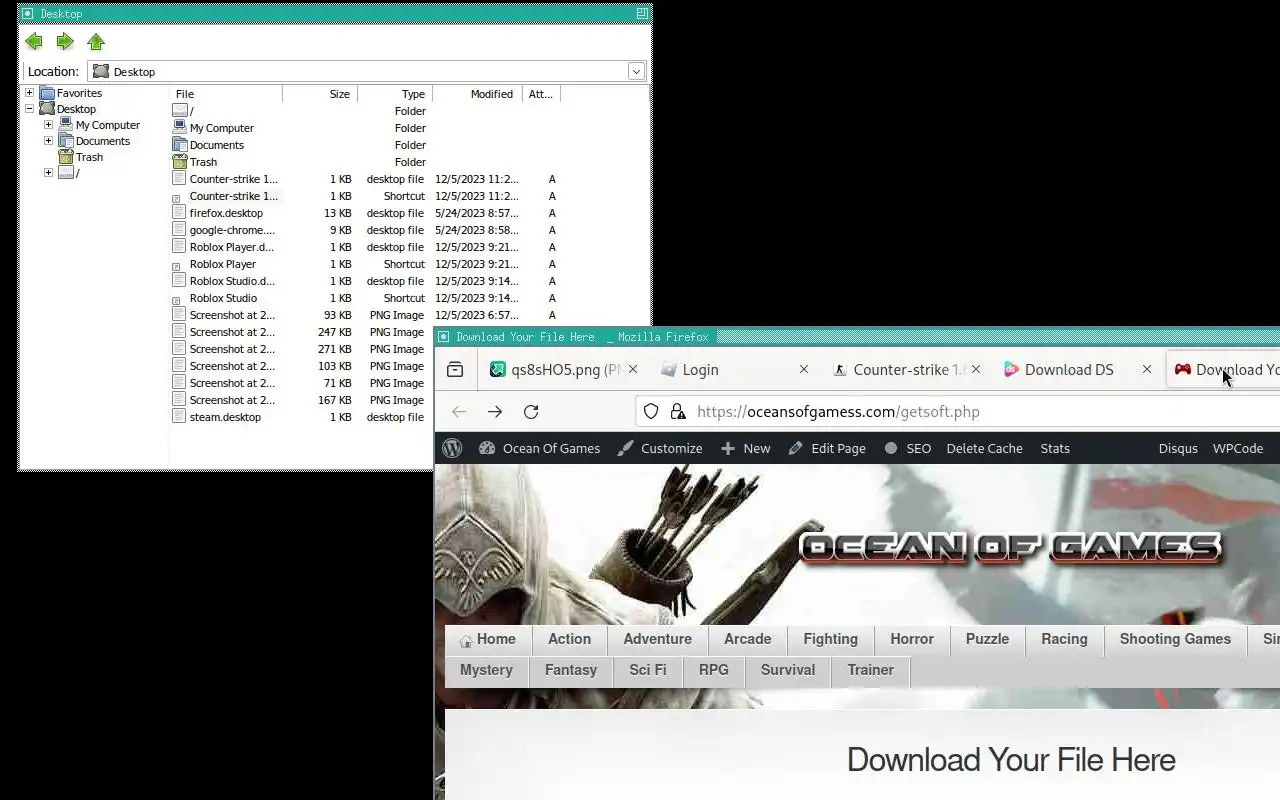1280x800 pixels.
Task: Click New in WordPress admin bar
Action: pos(746,448)
